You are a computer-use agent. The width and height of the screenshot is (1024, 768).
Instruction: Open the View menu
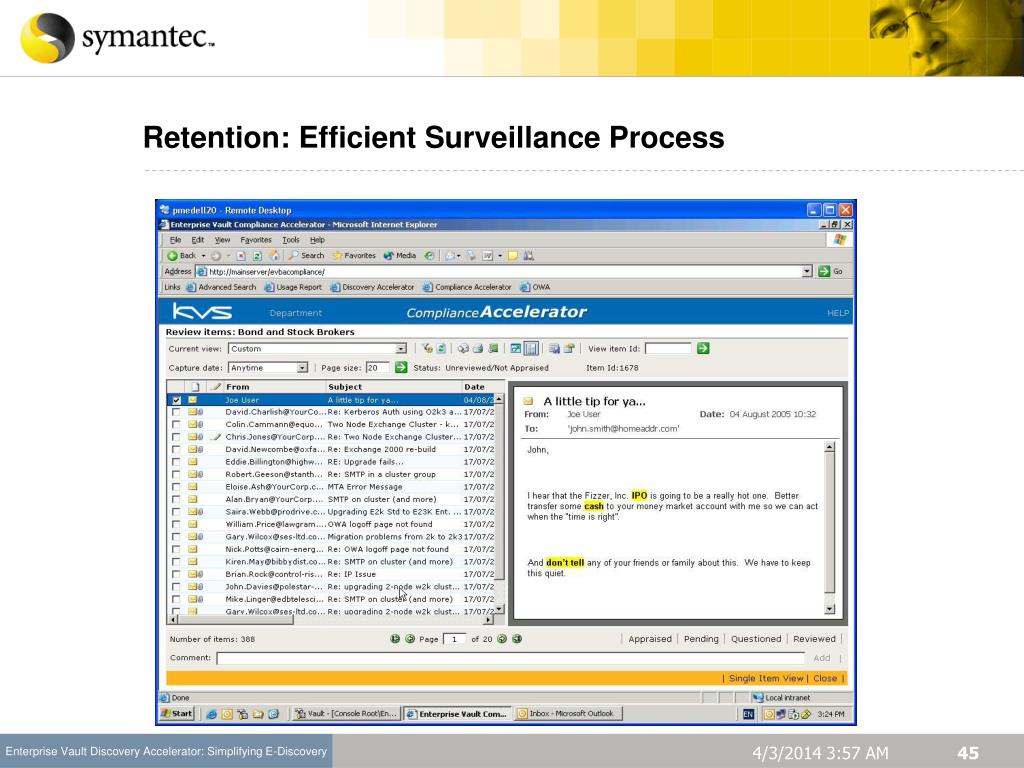pyautogui.click(x=223, y=240)
